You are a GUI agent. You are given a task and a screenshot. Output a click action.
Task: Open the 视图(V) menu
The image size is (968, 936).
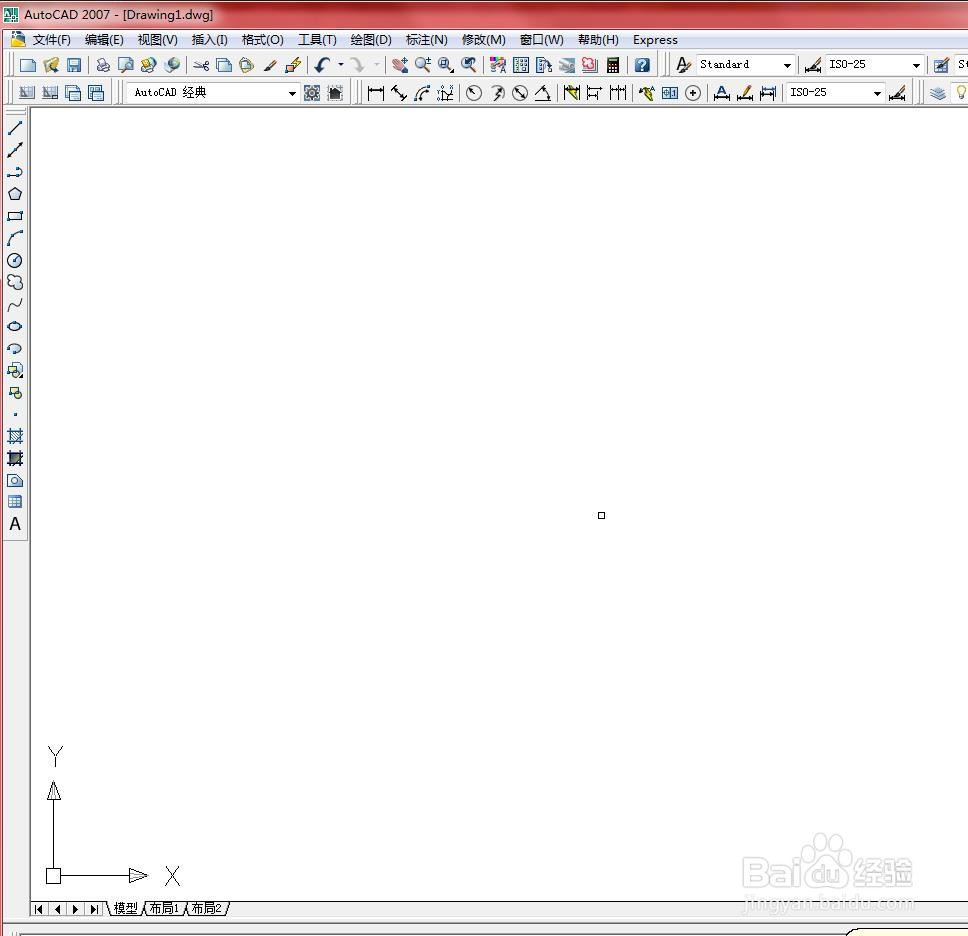point(157,40)
